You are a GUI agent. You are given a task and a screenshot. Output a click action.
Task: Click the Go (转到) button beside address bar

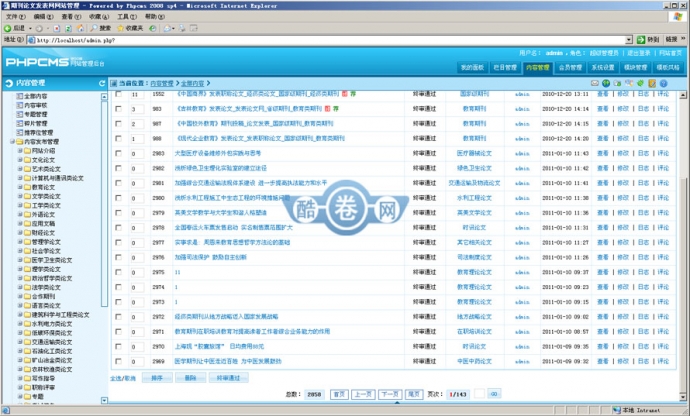click(648, 40)
